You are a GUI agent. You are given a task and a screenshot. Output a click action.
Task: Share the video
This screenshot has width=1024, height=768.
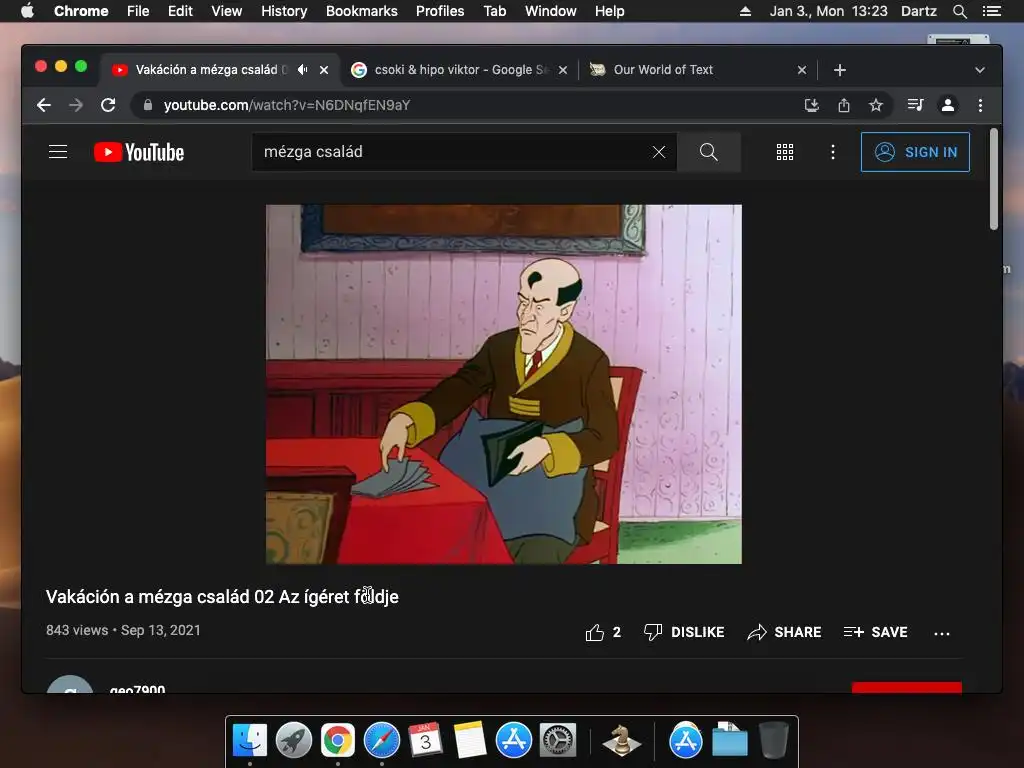[784, 632]
